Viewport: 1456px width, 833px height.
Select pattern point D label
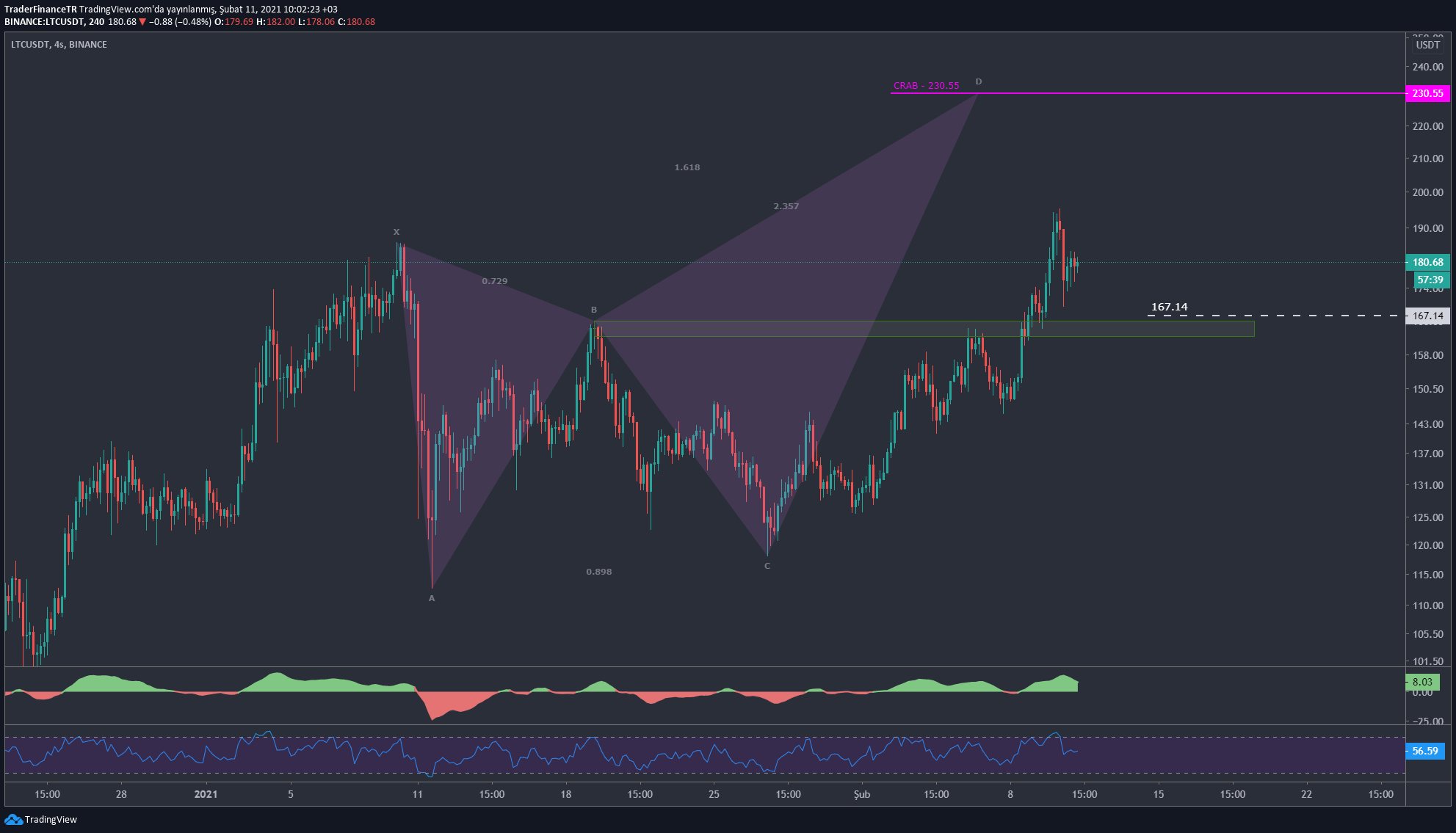[x=979, y=81]
